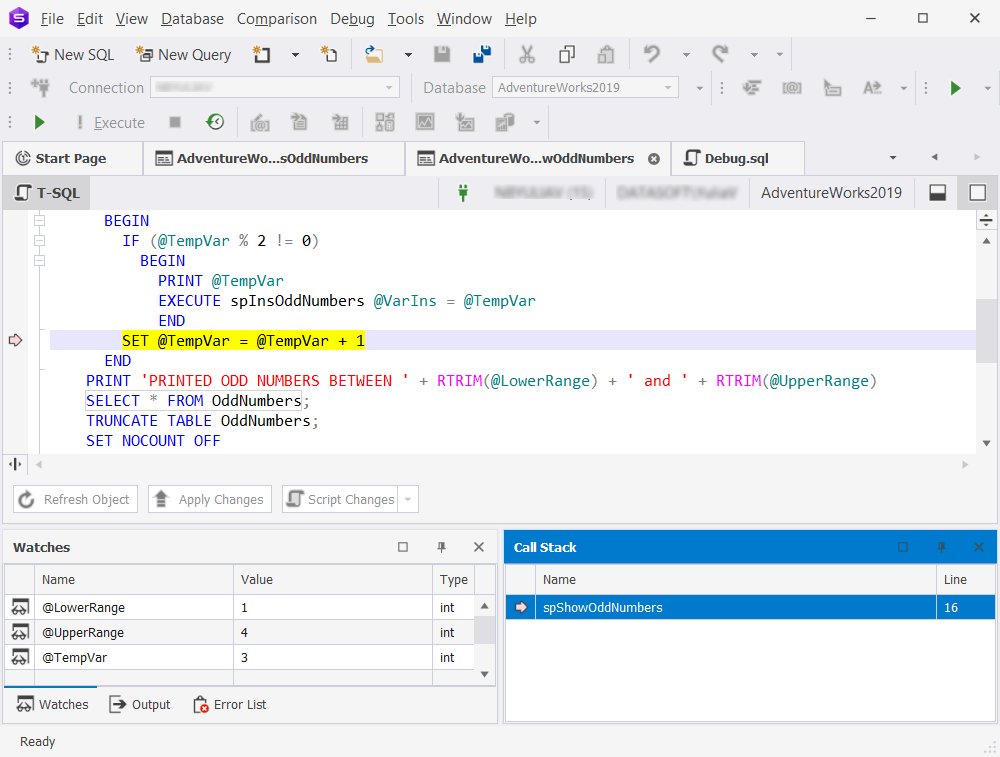Pin the Call Stack panel
Image resolution: width=1000 pixels, height=757 pixels.
941,547
